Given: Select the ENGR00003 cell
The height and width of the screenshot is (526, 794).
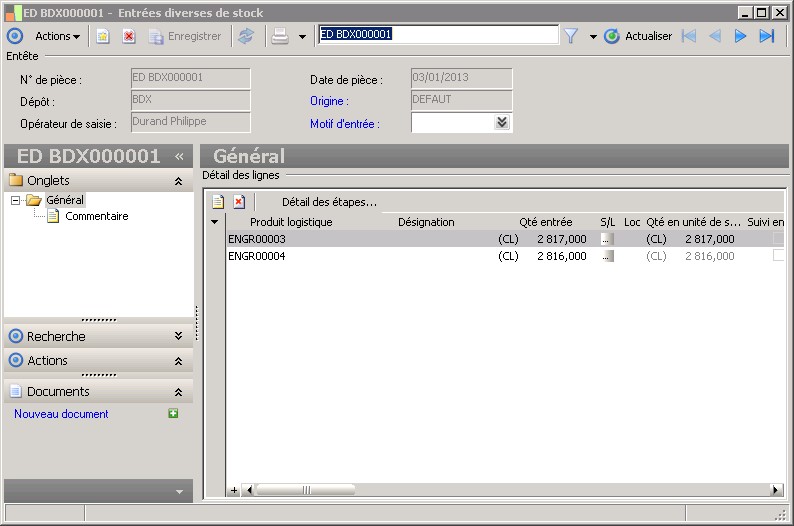Looking at the screenshot, I should [x=257, y=239].
